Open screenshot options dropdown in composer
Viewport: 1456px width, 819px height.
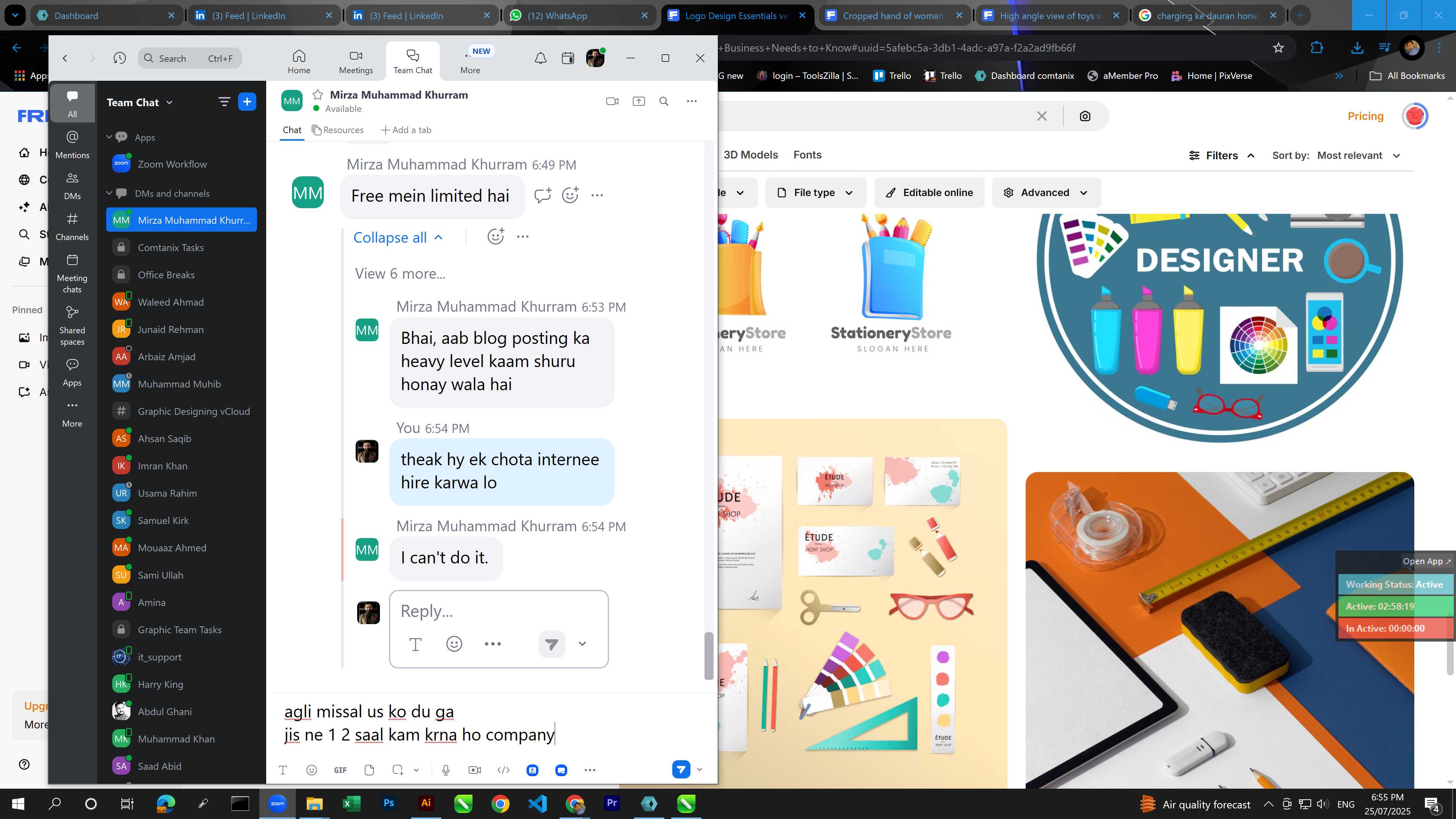pyautogui.click(x=417, y=770)
